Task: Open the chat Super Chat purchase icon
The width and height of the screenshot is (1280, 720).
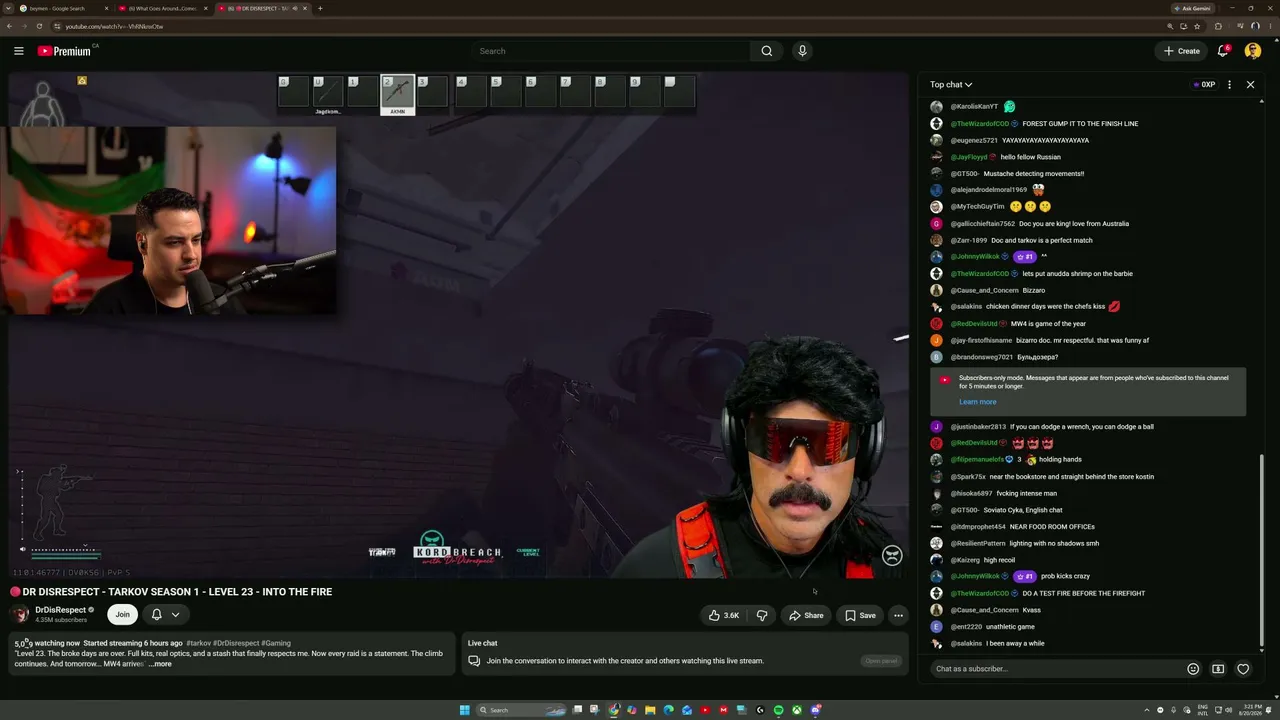Action: point(1218,669)
